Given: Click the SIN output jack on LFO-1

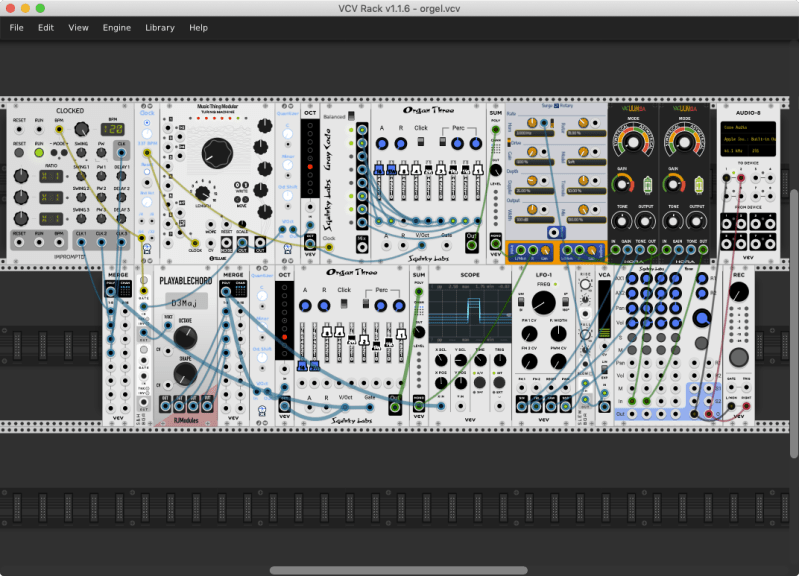Looking at the screenshot, I should click(x=522, y=406).
